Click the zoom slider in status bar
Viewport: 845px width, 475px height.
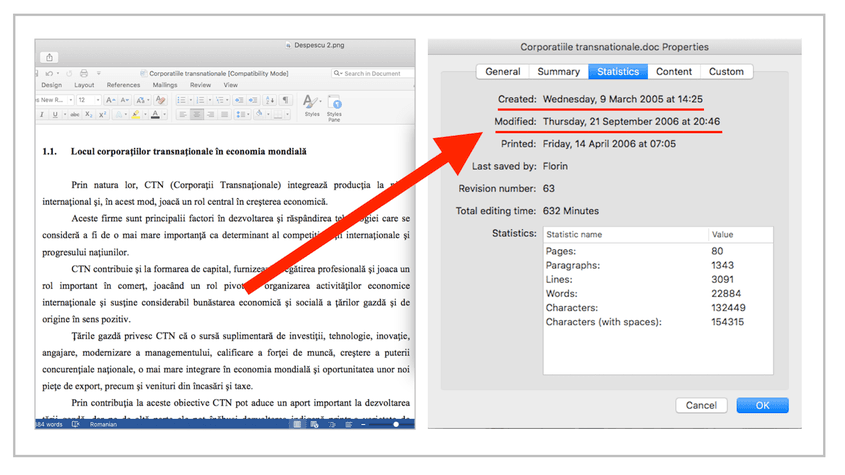pyautogui.click(x=380, y=424)
